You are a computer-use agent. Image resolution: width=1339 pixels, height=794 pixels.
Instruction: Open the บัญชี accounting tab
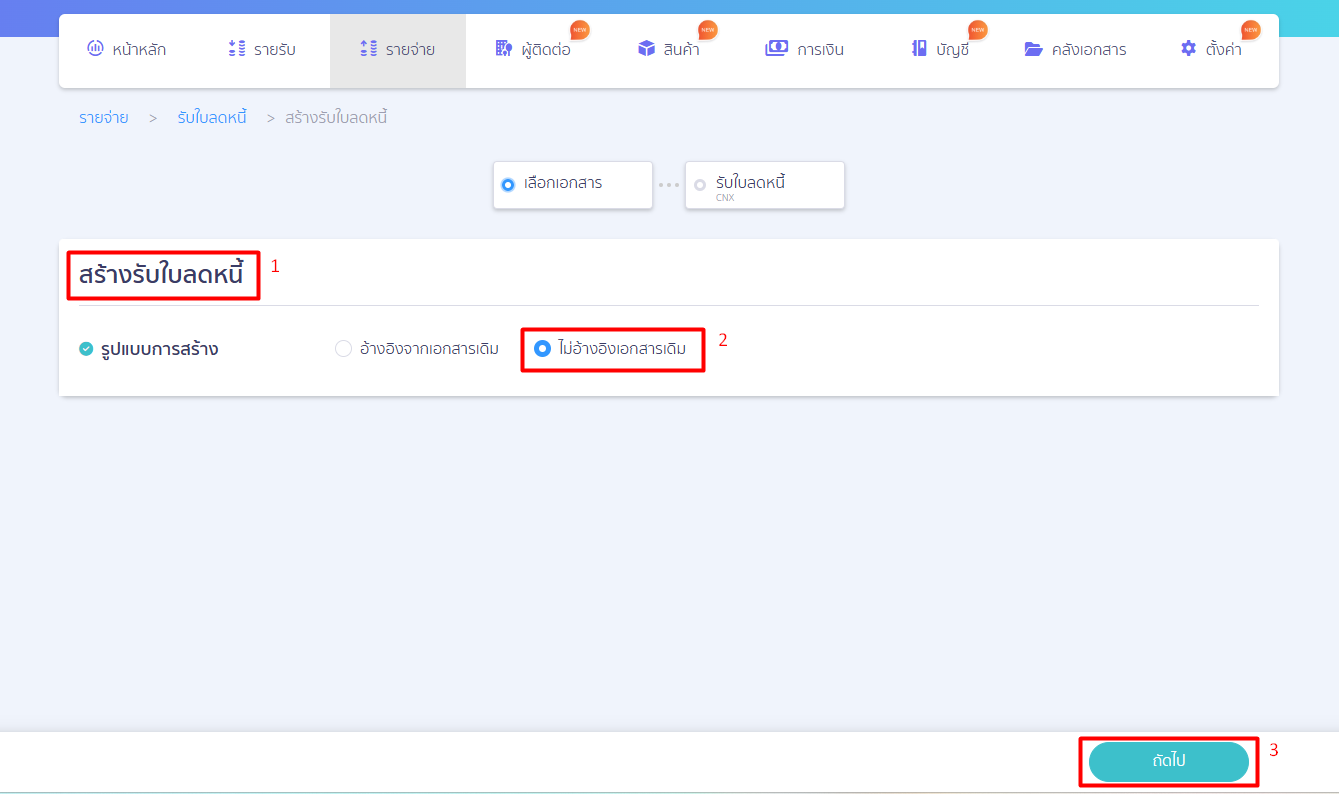[940, 49]
